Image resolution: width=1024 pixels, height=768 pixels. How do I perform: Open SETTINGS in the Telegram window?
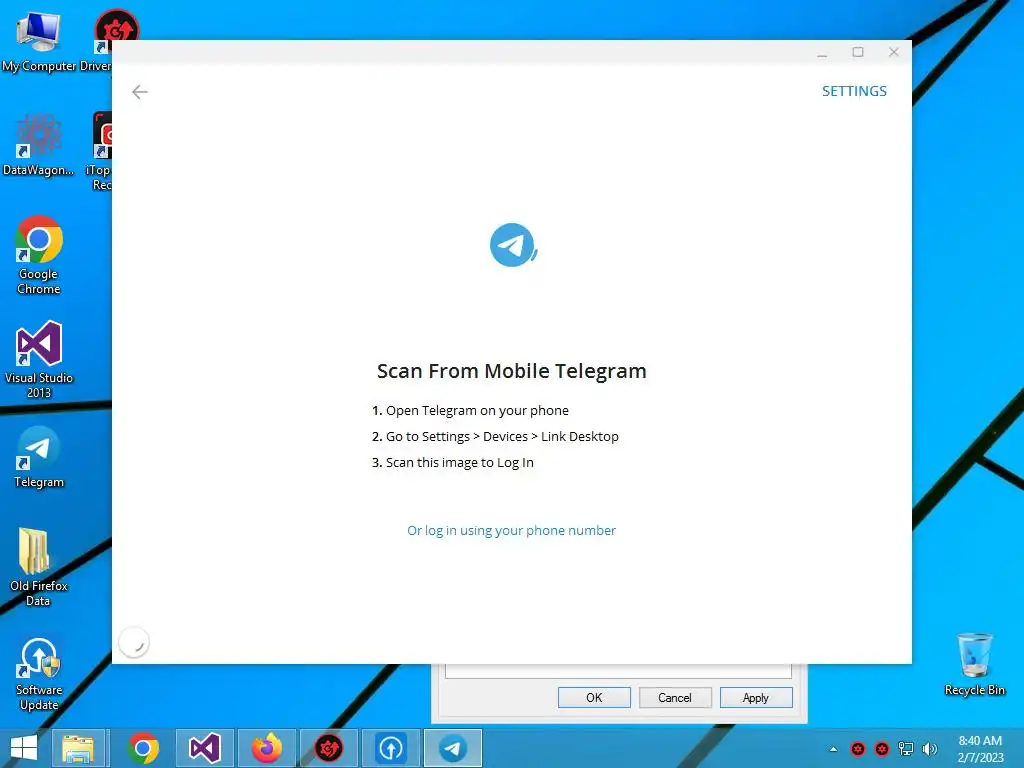coord(854,91)
